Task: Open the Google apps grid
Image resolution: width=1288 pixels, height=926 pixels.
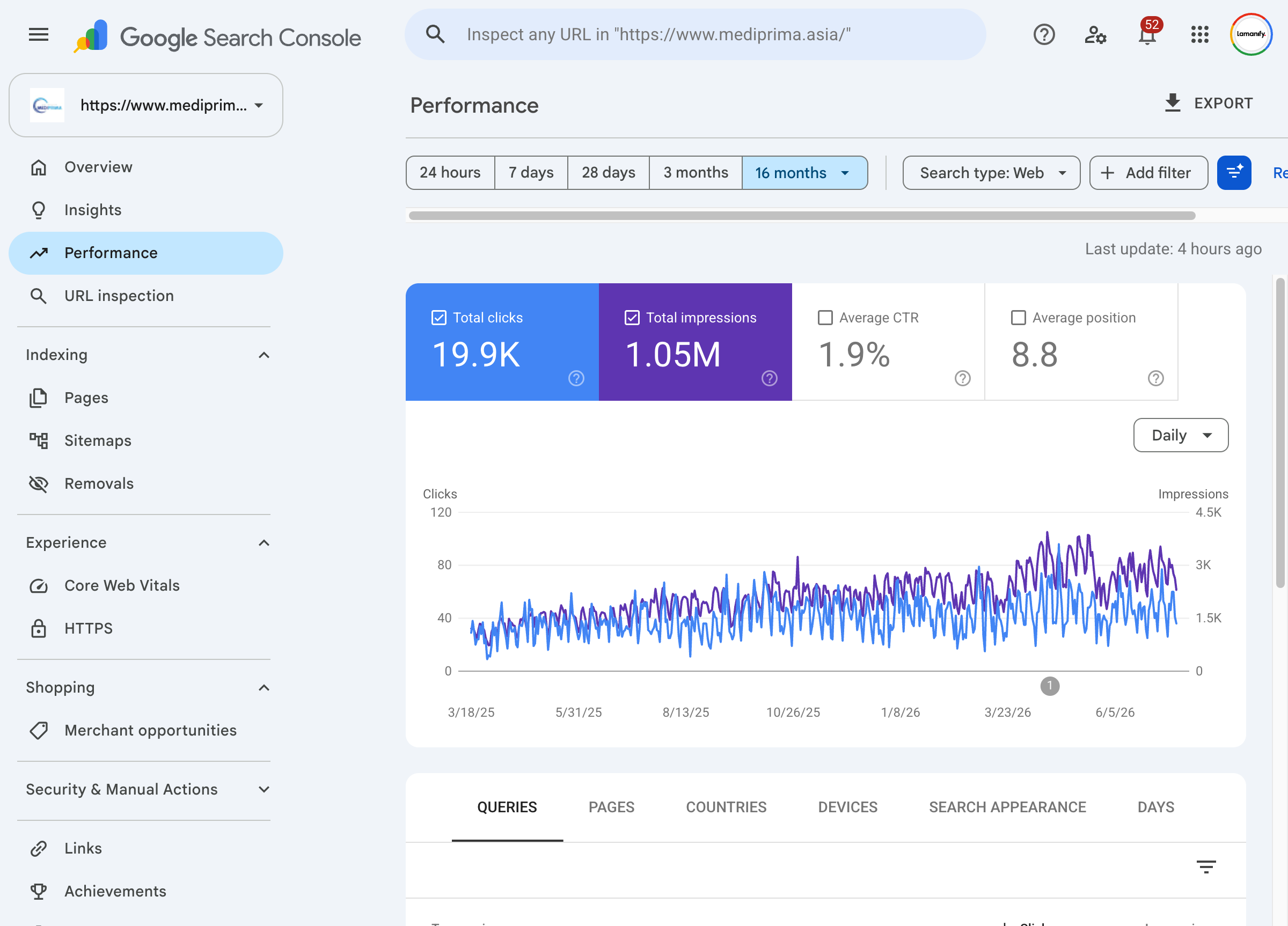Action: click(1200, 35)
